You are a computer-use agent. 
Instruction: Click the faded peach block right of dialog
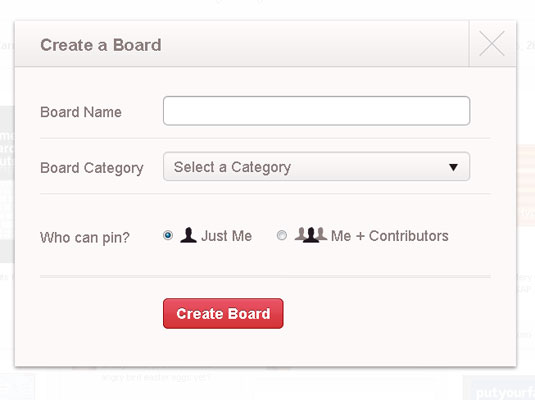tap(526, 184)
